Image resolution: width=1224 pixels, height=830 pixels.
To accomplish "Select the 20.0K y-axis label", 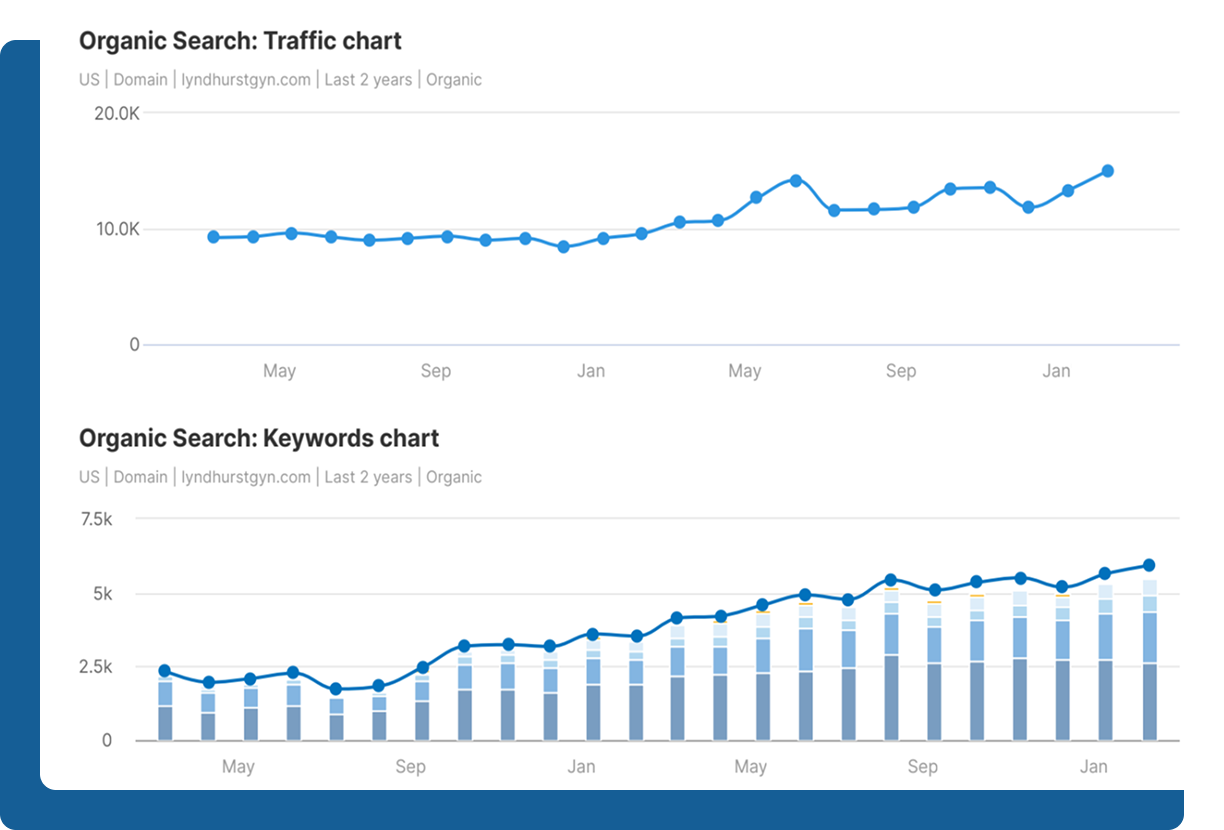I will [x=116, y=113].
